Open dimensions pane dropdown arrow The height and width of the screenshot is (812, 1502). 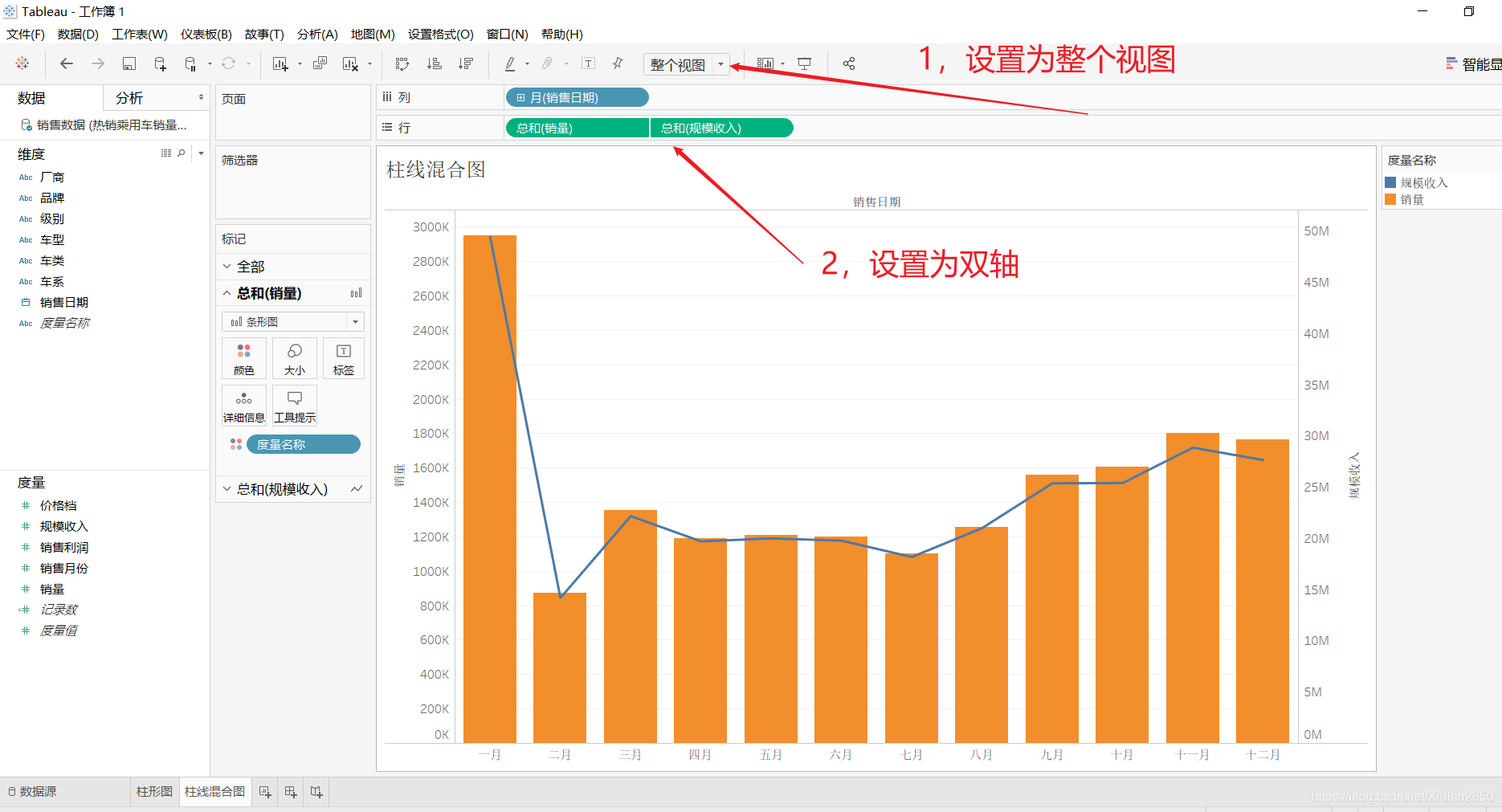pos(201,153)
